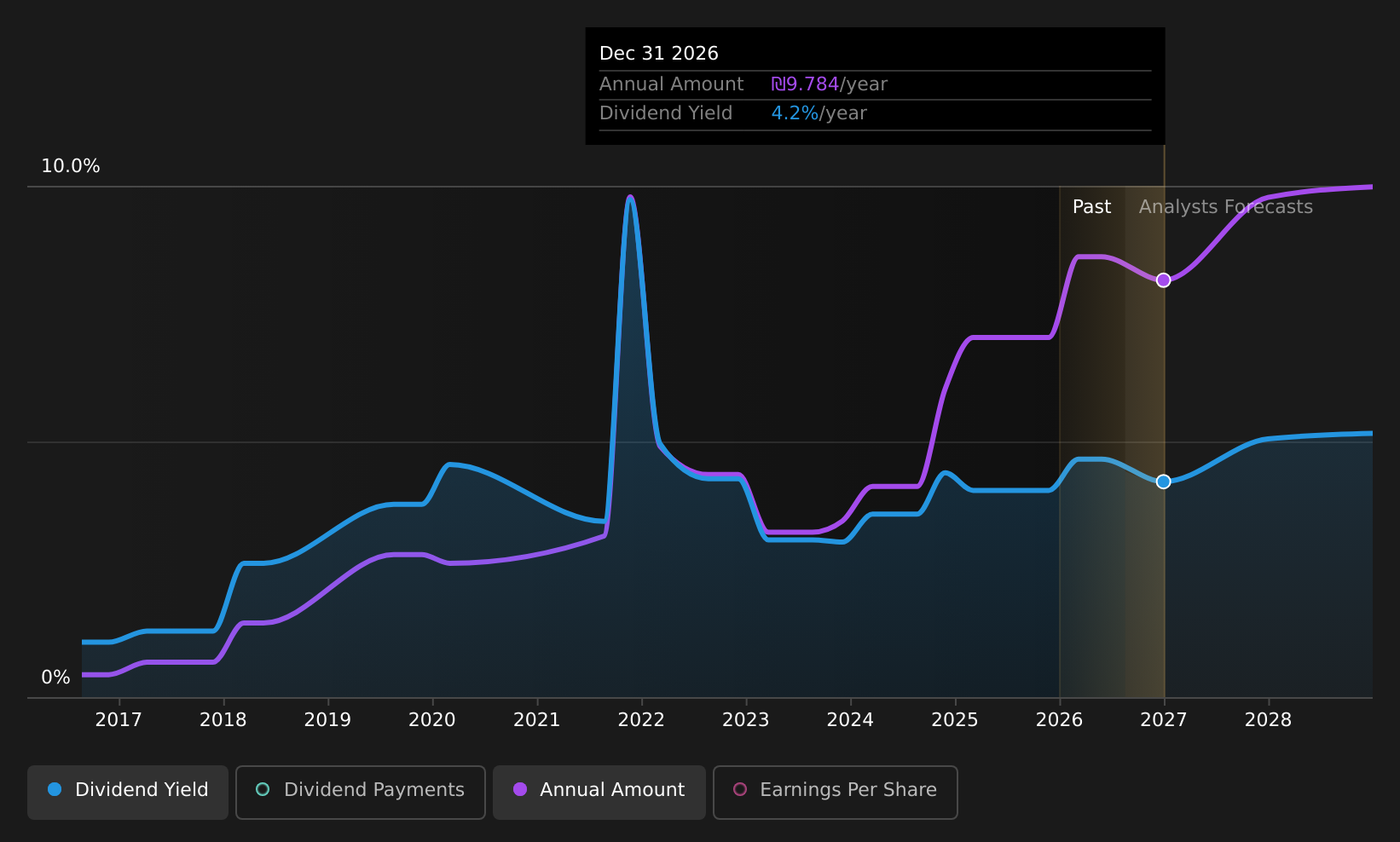Screen dimensions: 1400x842
Task: Enable the Earnings Per Share series
Action: [836, 792]
